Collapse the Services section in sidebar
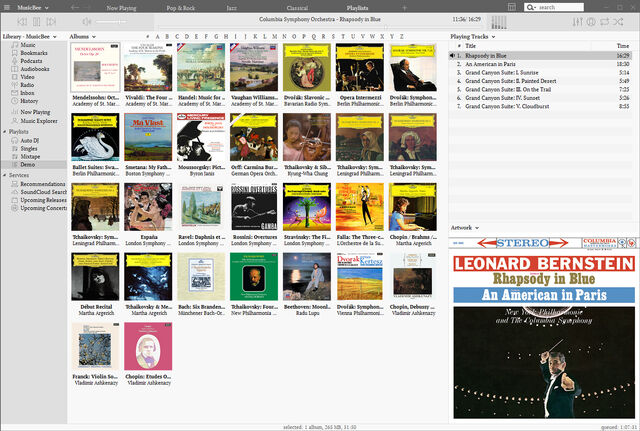The height and width of the screenshot is (431, 640). tap(4, 175)
